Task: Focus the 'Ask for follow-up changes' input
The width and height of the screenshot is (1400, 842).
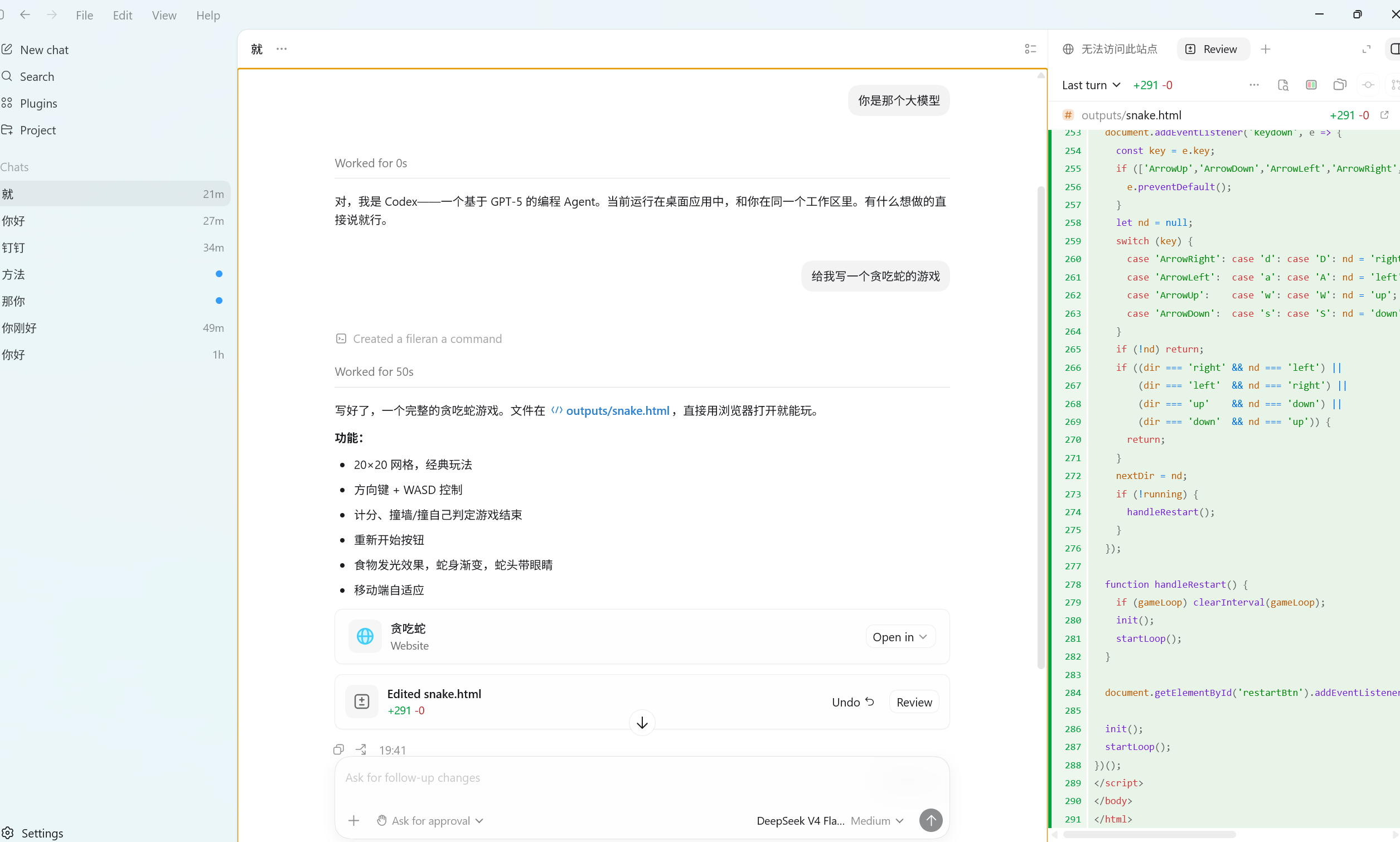Action: pyautogui.click(x=642, y=777)
